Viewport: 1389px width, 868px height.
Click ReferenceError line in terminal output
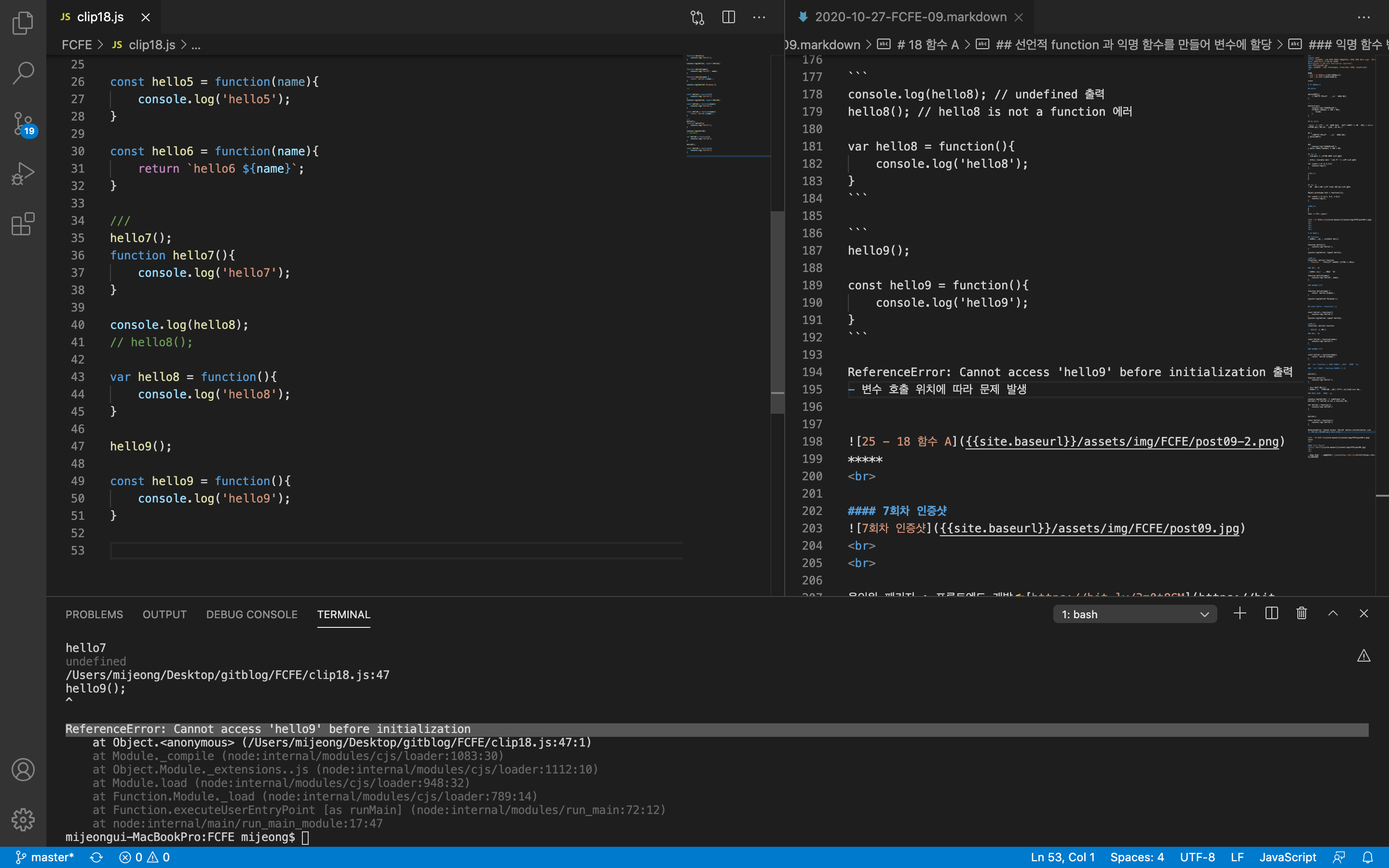268,729
